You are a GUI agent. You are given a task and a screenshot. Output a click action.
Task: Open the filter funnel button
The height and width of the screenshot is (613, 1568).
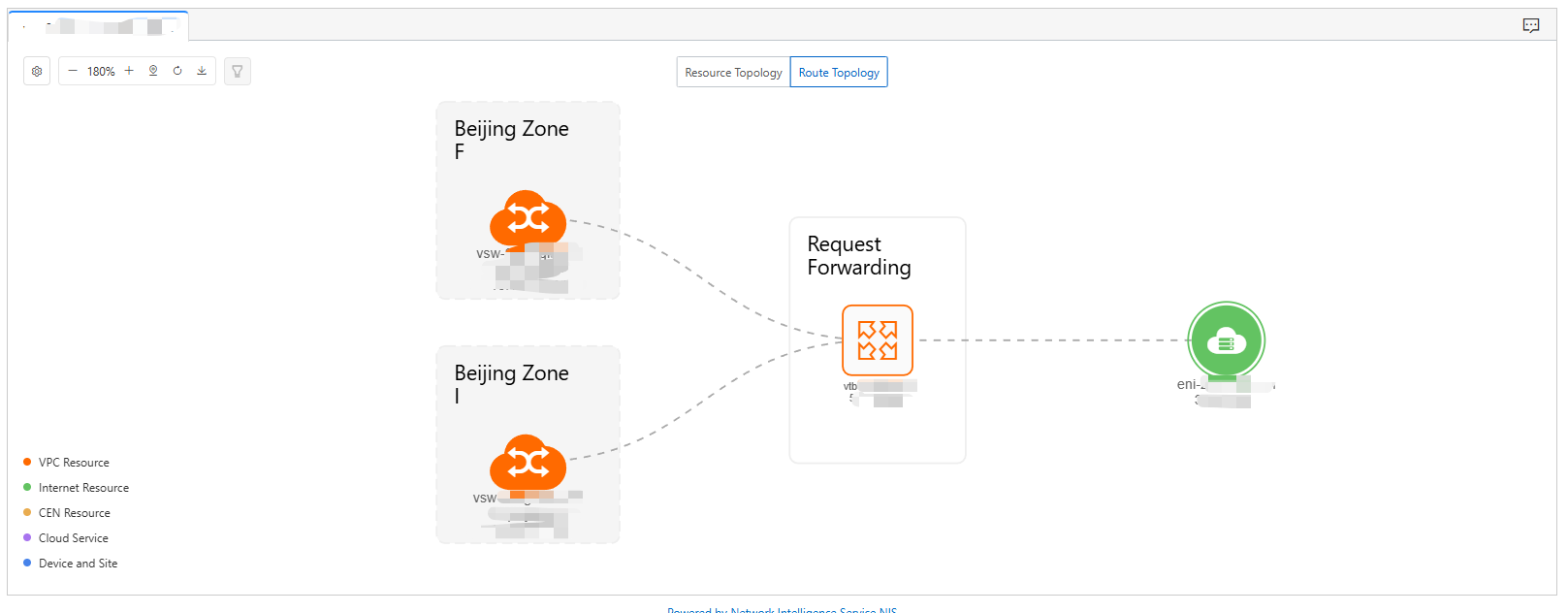(x=238, y=71)
